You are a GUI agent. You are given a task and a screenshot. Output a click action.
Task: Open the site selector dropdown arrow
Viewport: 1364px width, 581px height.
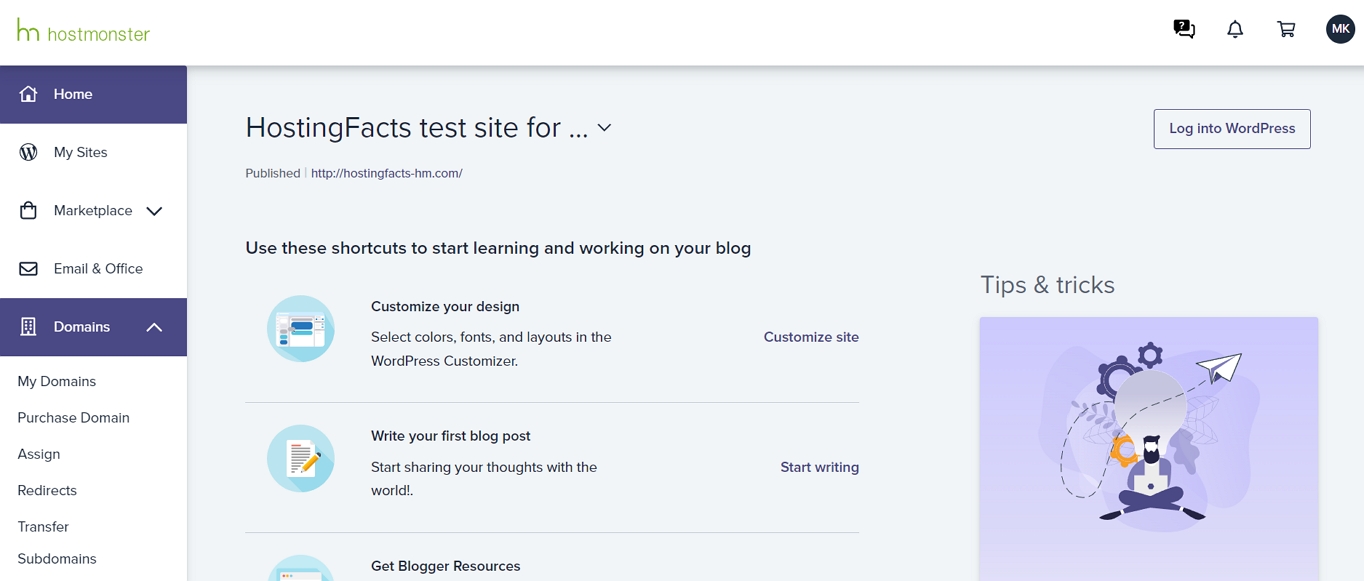pos(604,128)
